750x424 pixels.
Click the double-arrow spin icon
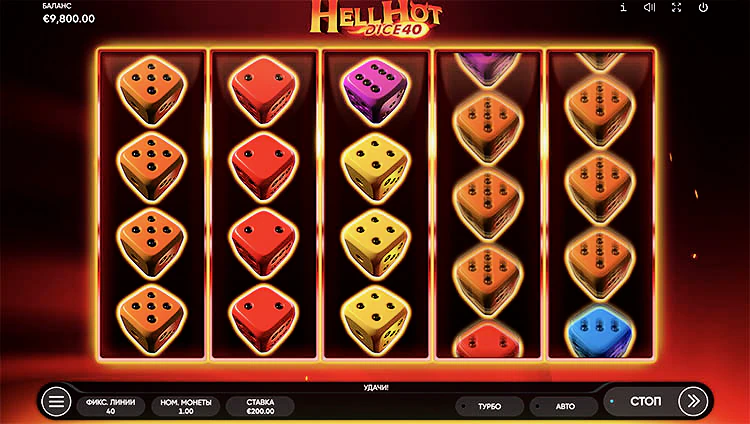(693, 401)
